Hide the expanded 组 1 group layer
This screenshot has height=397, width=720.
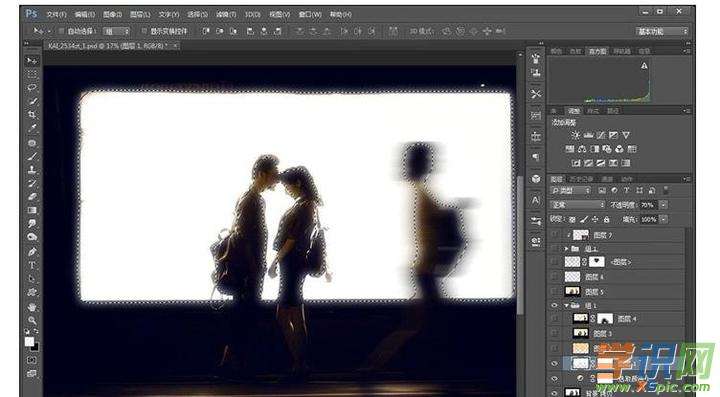tap(554, 305)
